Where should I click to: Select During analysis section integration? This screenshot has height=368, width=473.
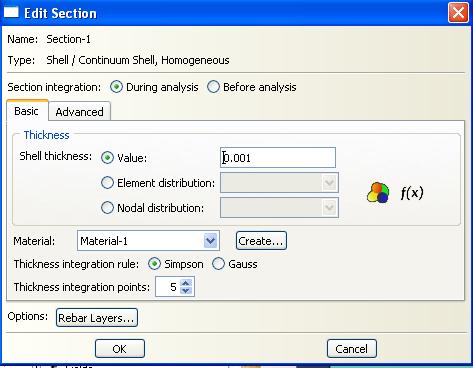point(116,87)
